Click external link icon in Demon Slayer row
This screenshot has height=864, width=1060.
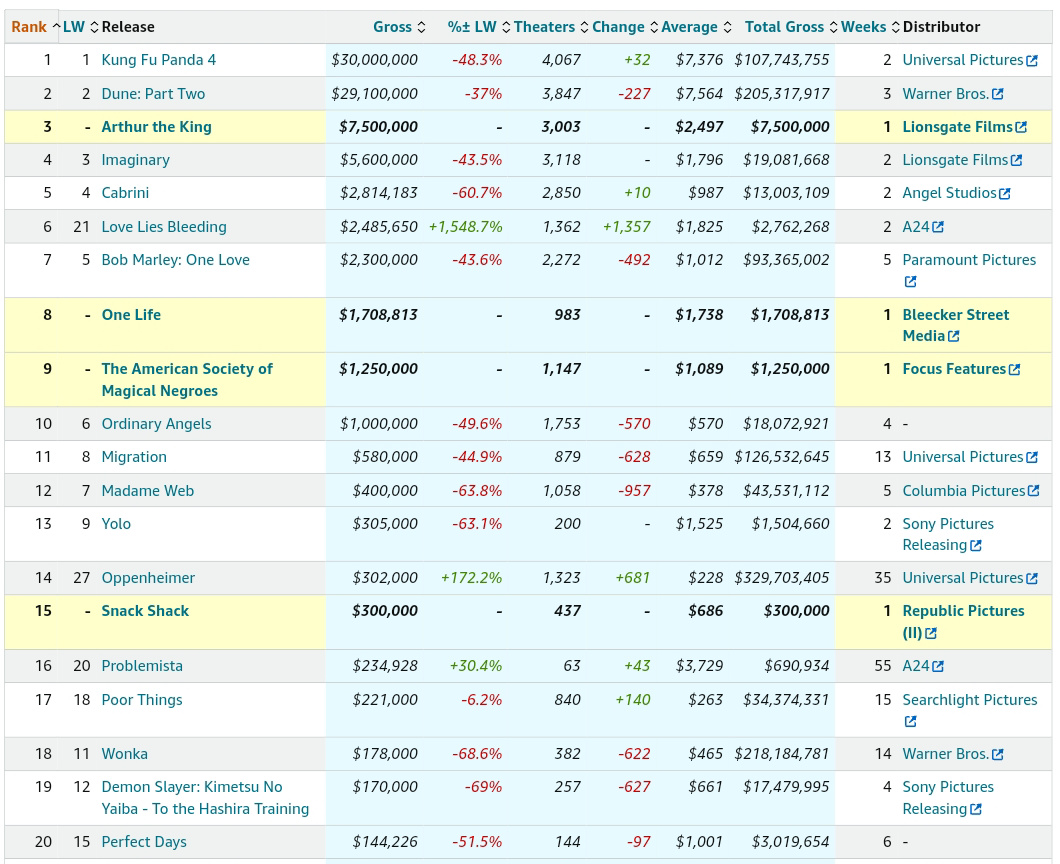pyautogui.click(x=975, y=809)
